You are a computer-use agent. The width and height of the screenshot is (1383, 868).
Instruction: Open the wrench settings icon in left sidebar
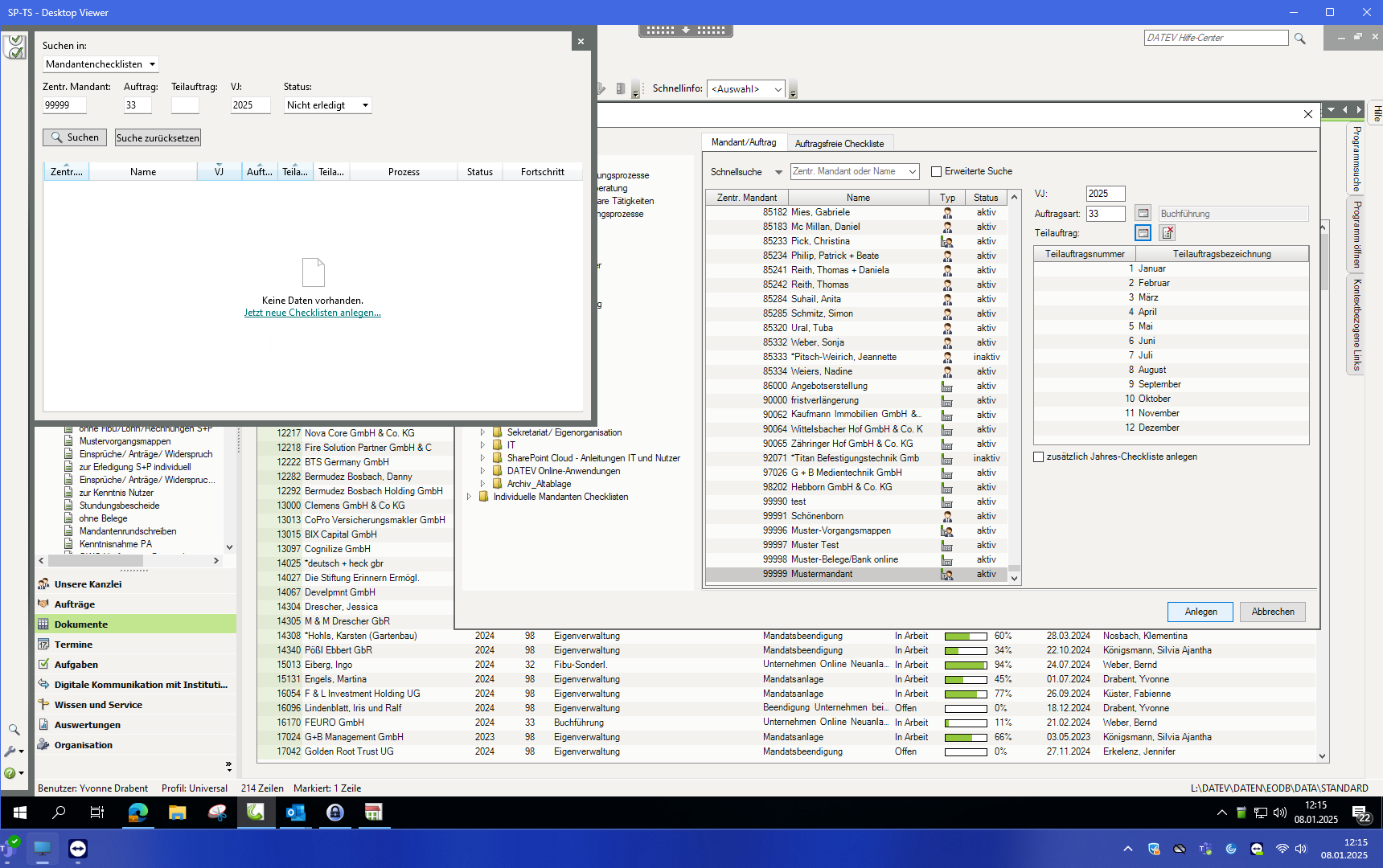pos(11,751)
